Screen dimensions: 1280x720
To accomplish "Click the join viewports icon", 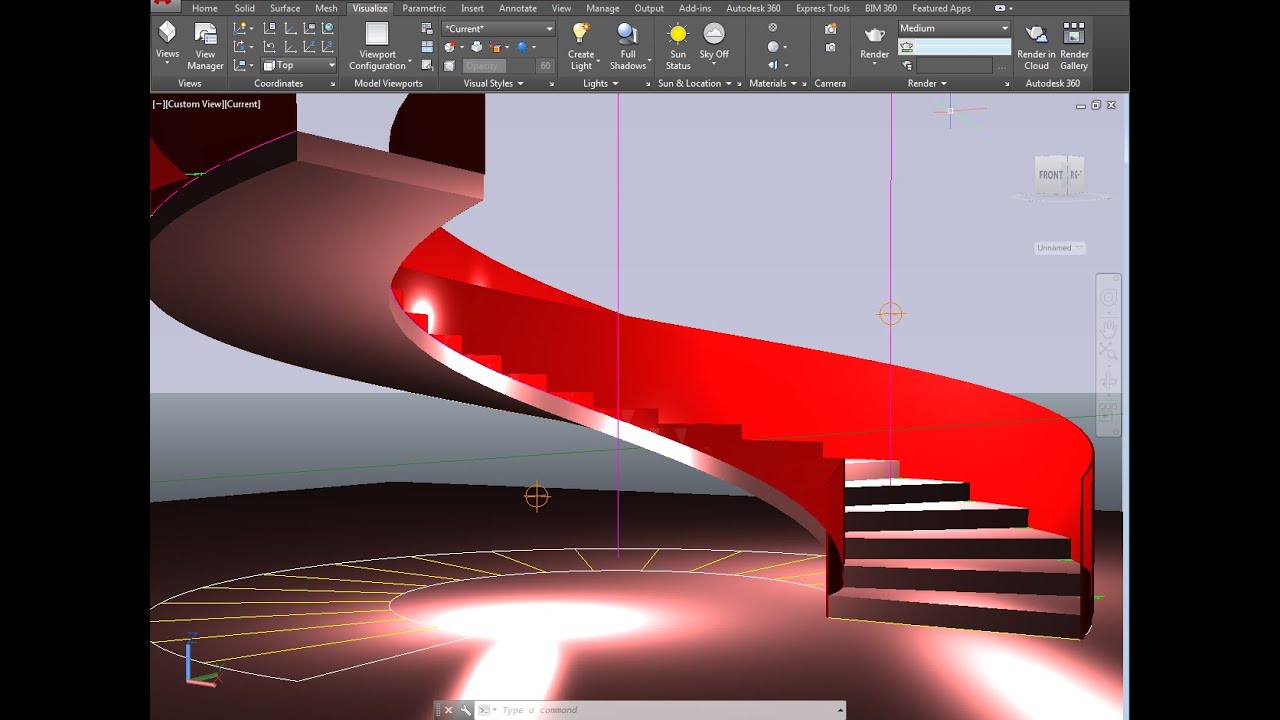I will tap(427, 47).
